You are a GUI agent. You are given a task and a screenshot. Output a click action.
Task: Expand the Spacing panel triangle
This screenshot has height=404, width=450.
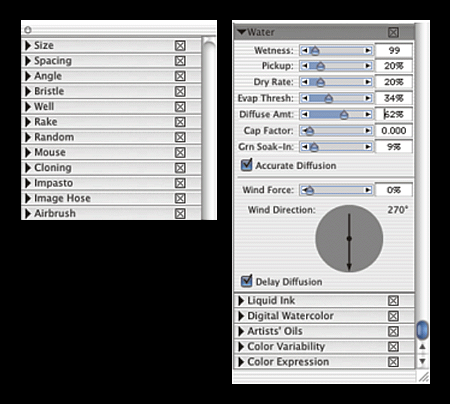tap(28, 61)
